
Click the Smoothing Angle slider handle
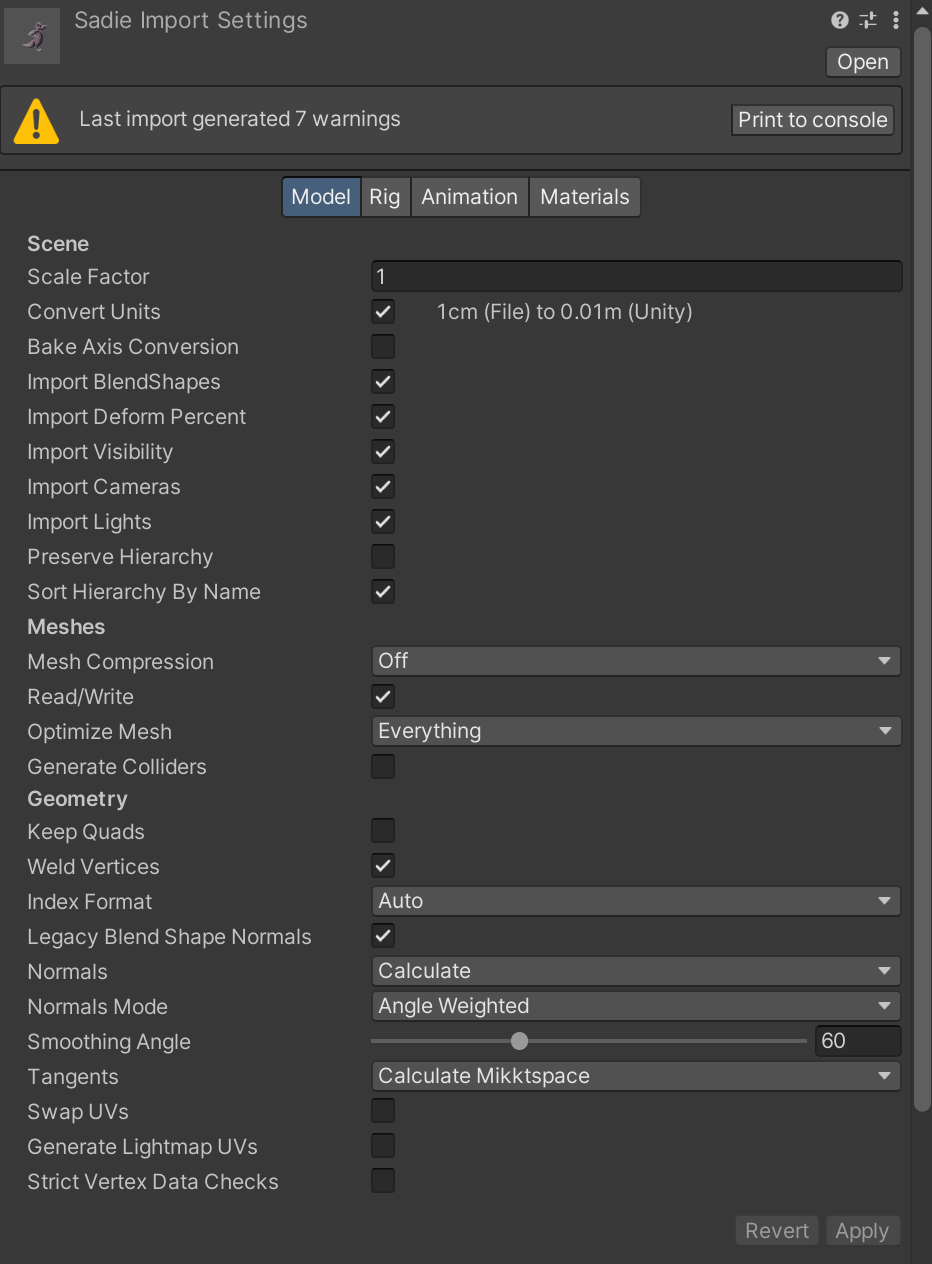(x=519, y=1041)
